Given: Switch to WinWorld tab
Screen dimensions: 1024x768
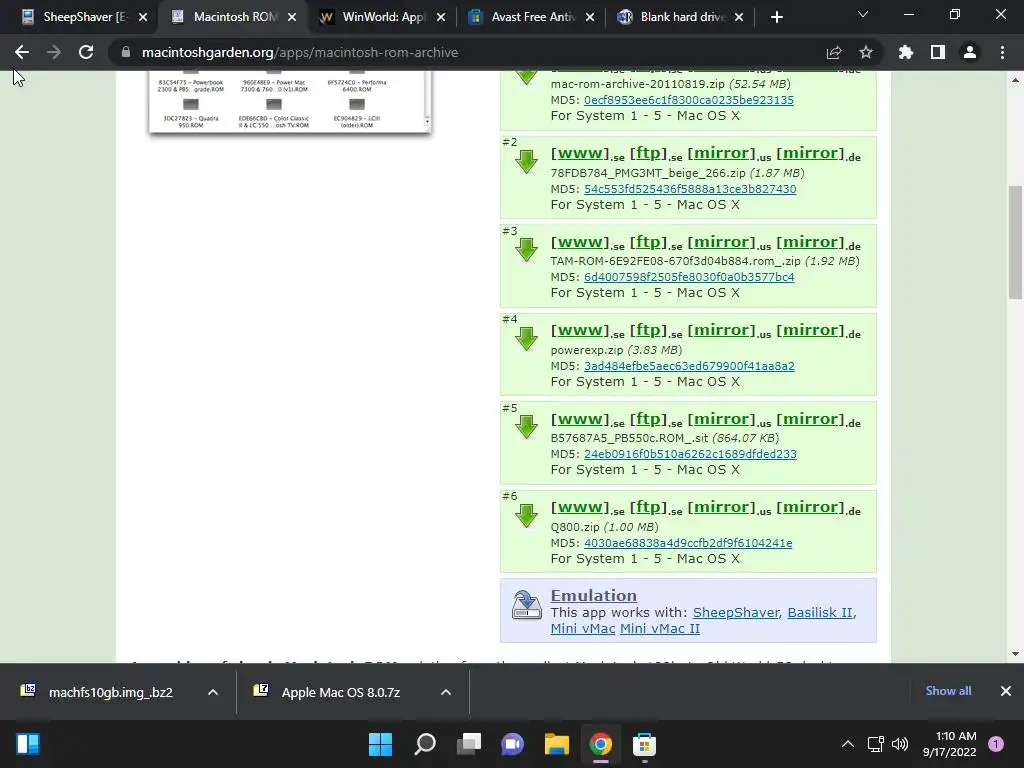Looking at the screenshot, I should [x=374, y=17].
